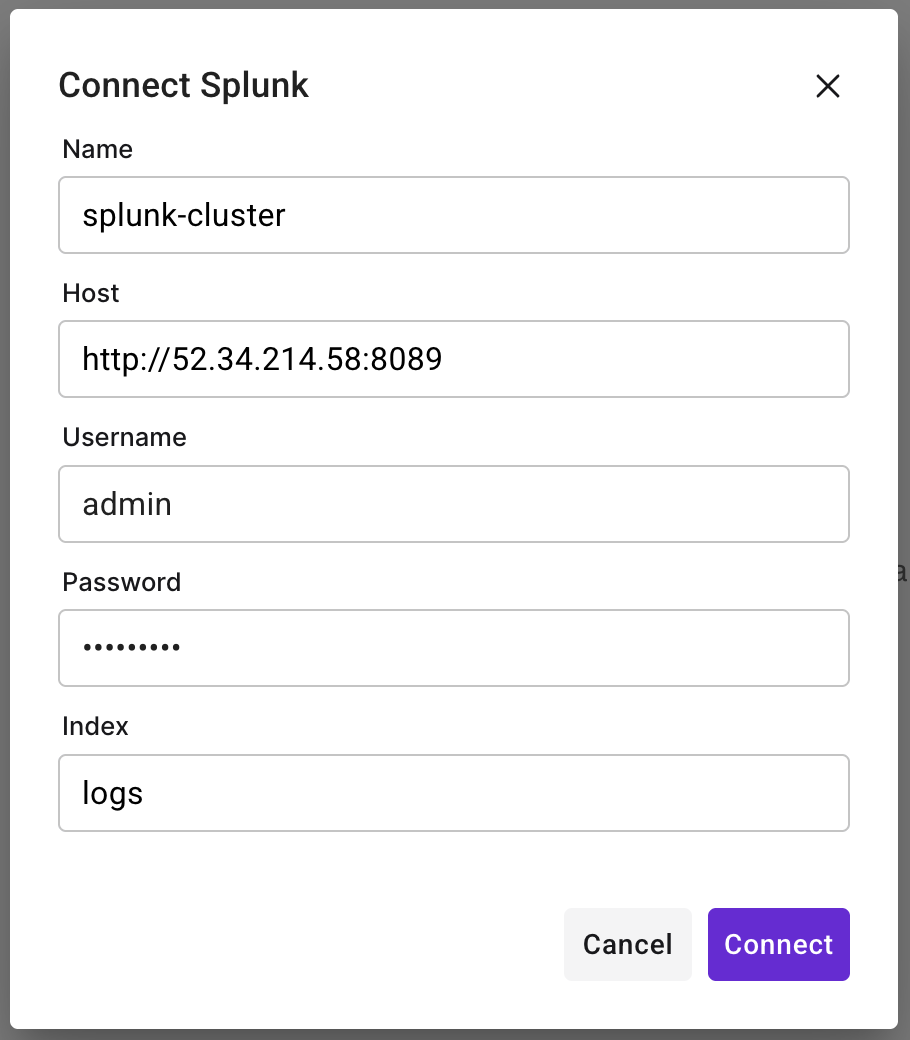Click the http://52.34.214.58:8089 URL text
Screen dimensions: 910x1040
tap(262, 359)
